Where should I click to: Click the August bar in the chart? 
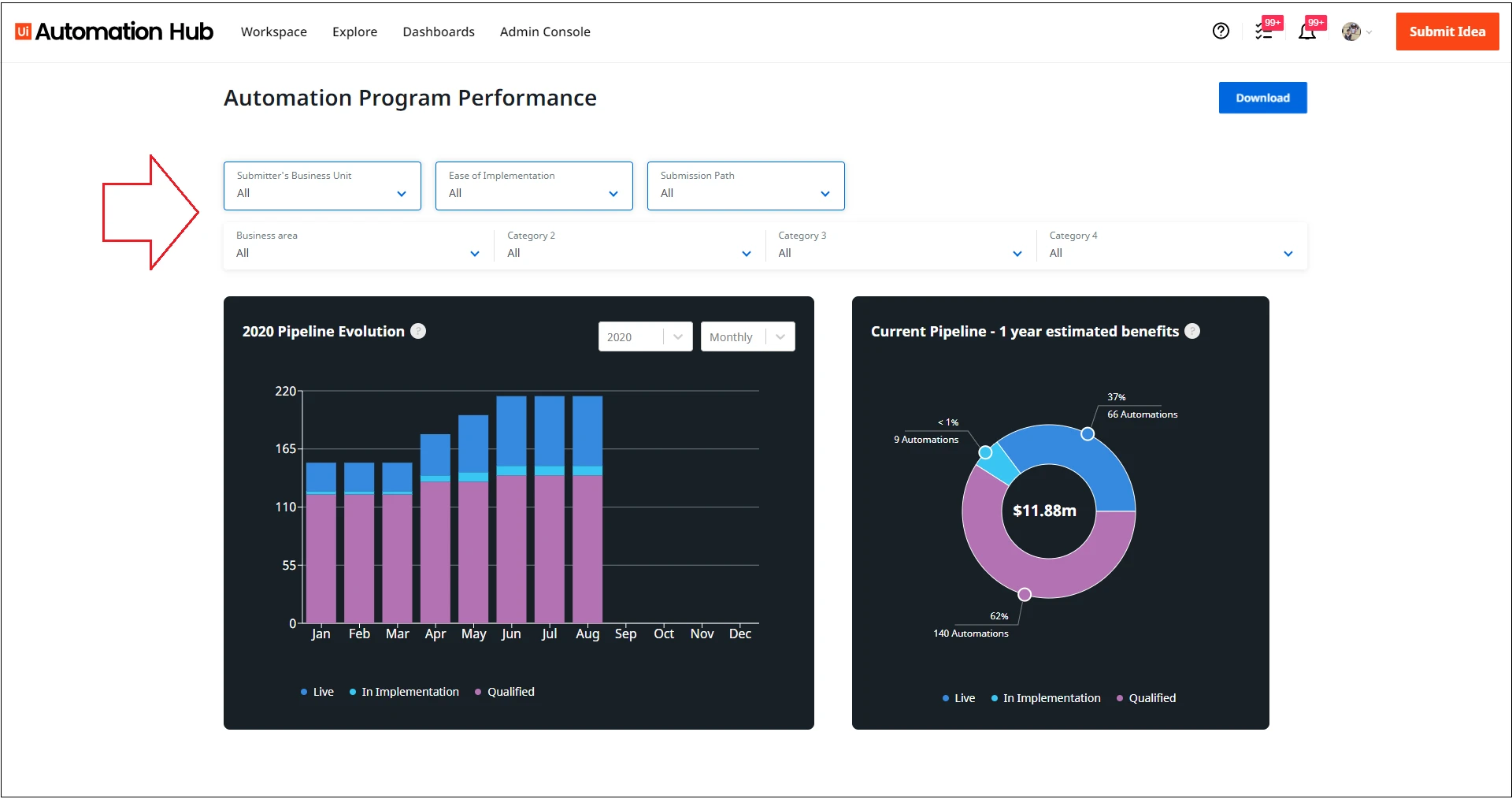coord(587,510)
